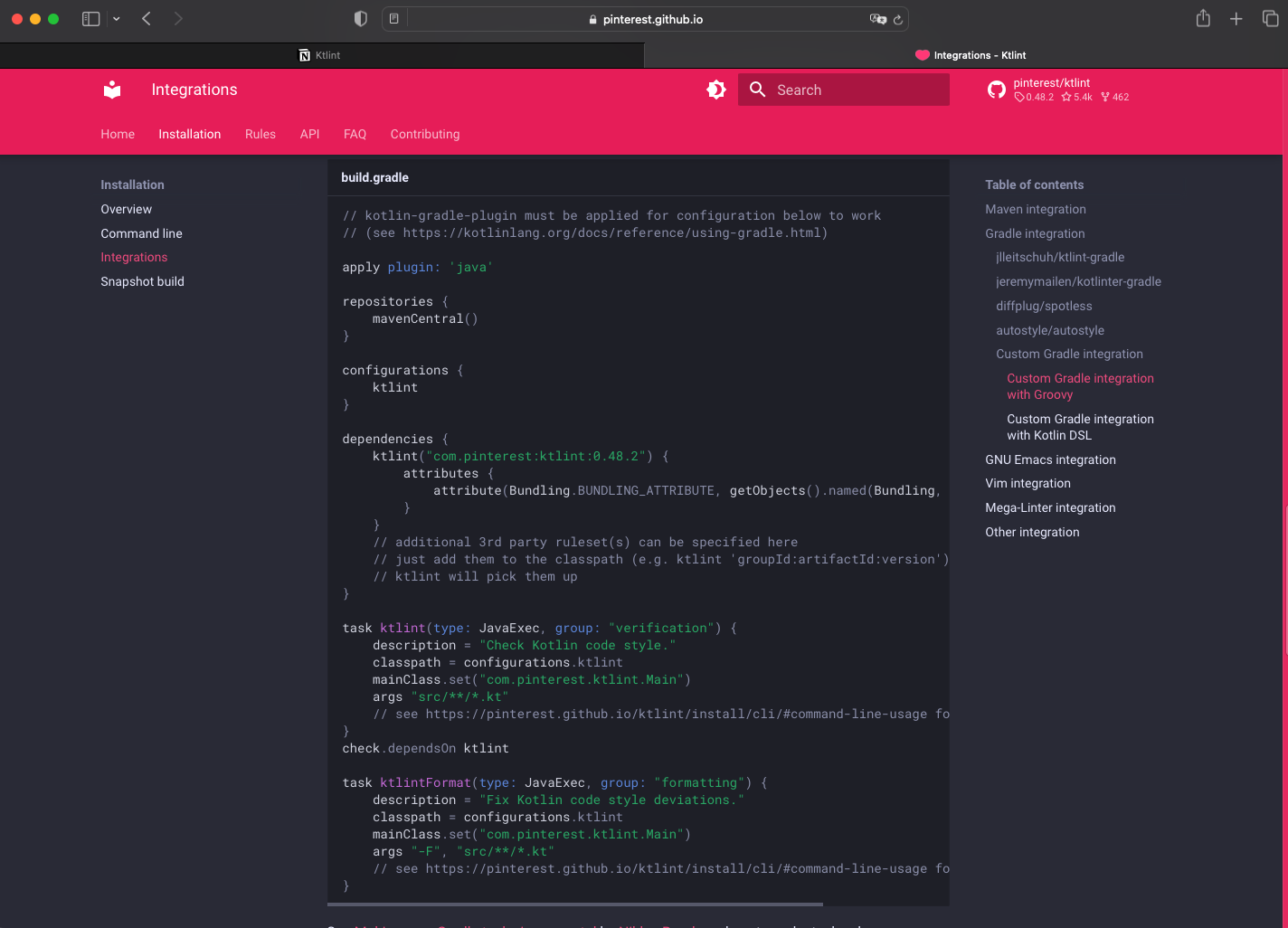Go to Snapshot build in left sidebar
This screenshot has height=928, width=1288.
pyautogui.click(x=143, y=281)
